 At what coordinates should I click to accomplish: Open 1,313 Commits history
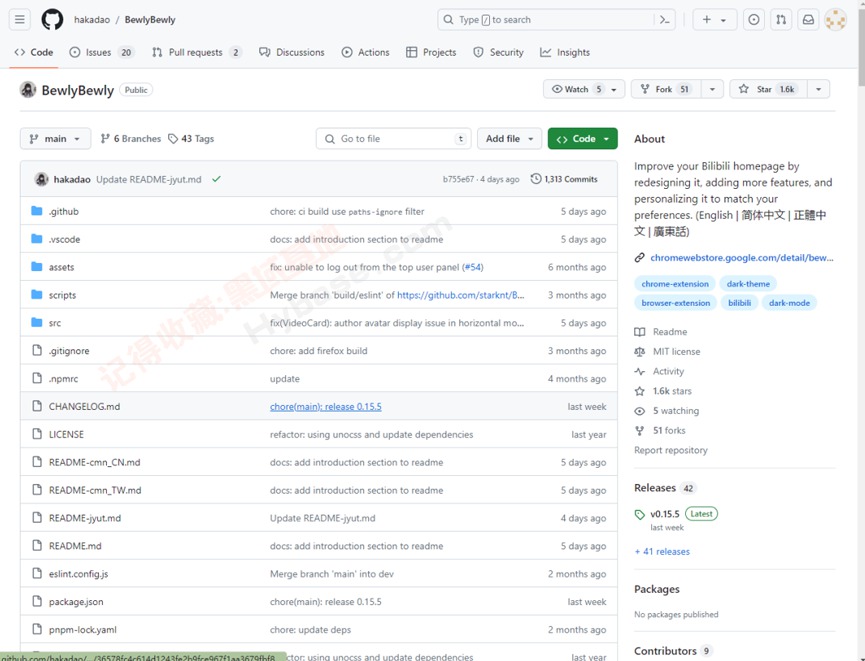[x=564, y=179]
